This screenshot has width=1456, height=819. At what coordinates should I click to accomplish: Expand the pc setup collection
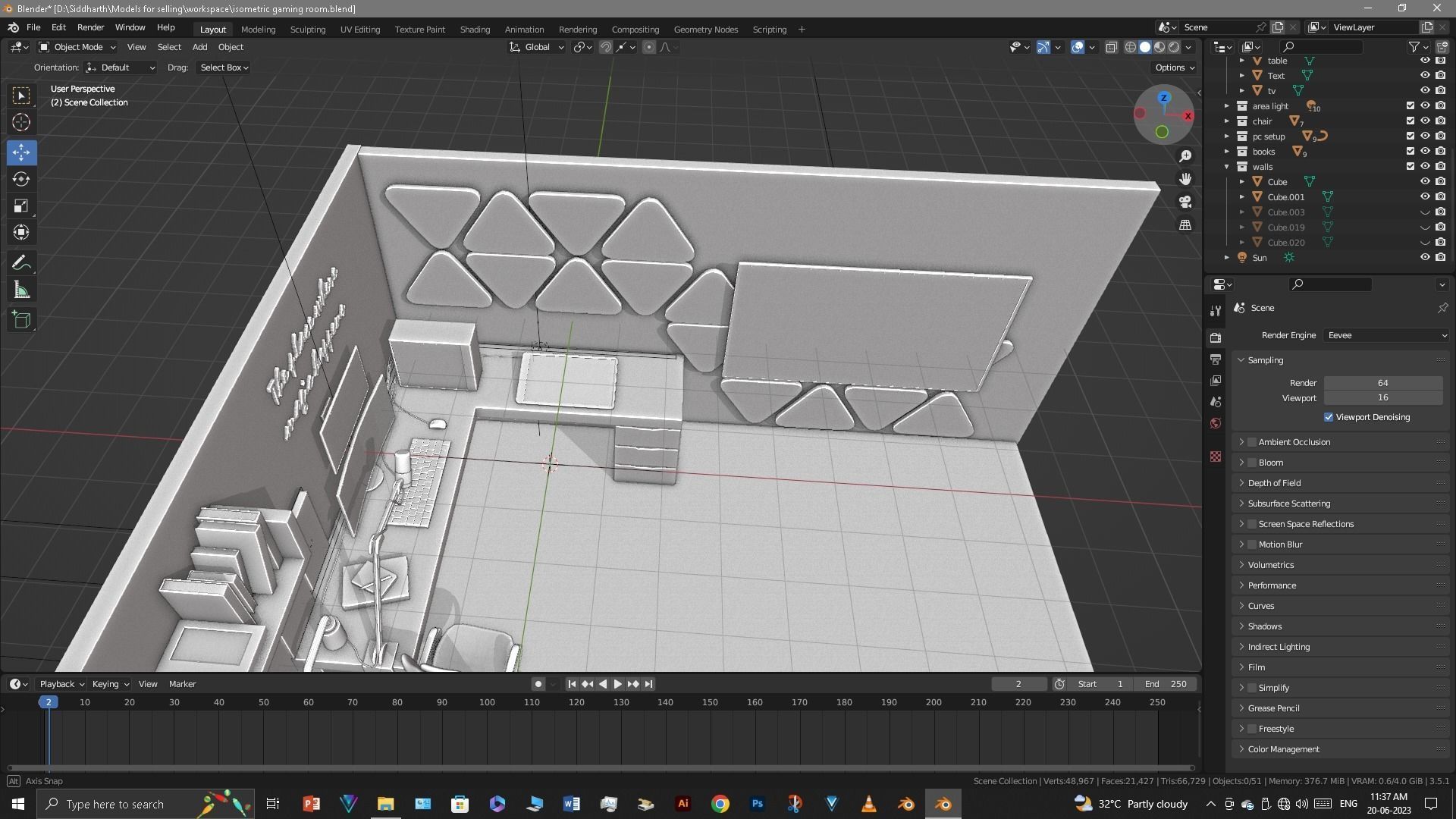click(1227, 136)
